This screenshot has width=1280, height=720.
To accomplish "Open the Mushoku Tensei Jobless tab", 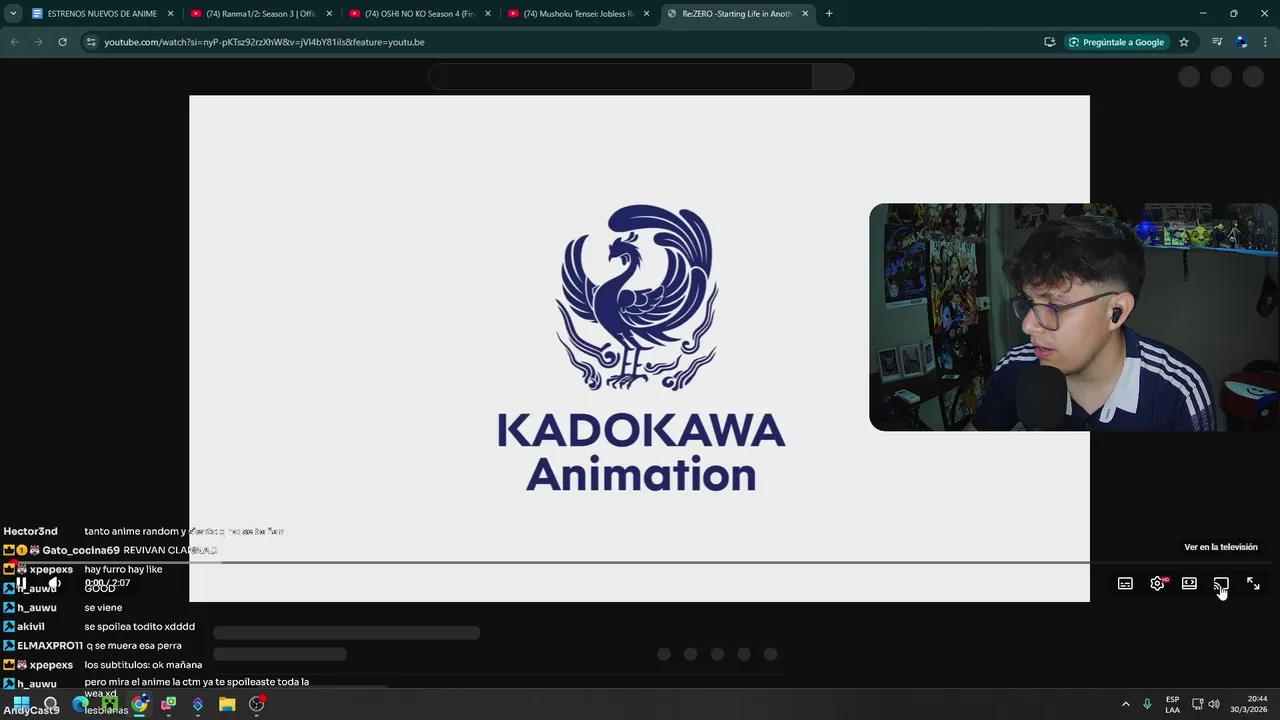I will 578,14.
